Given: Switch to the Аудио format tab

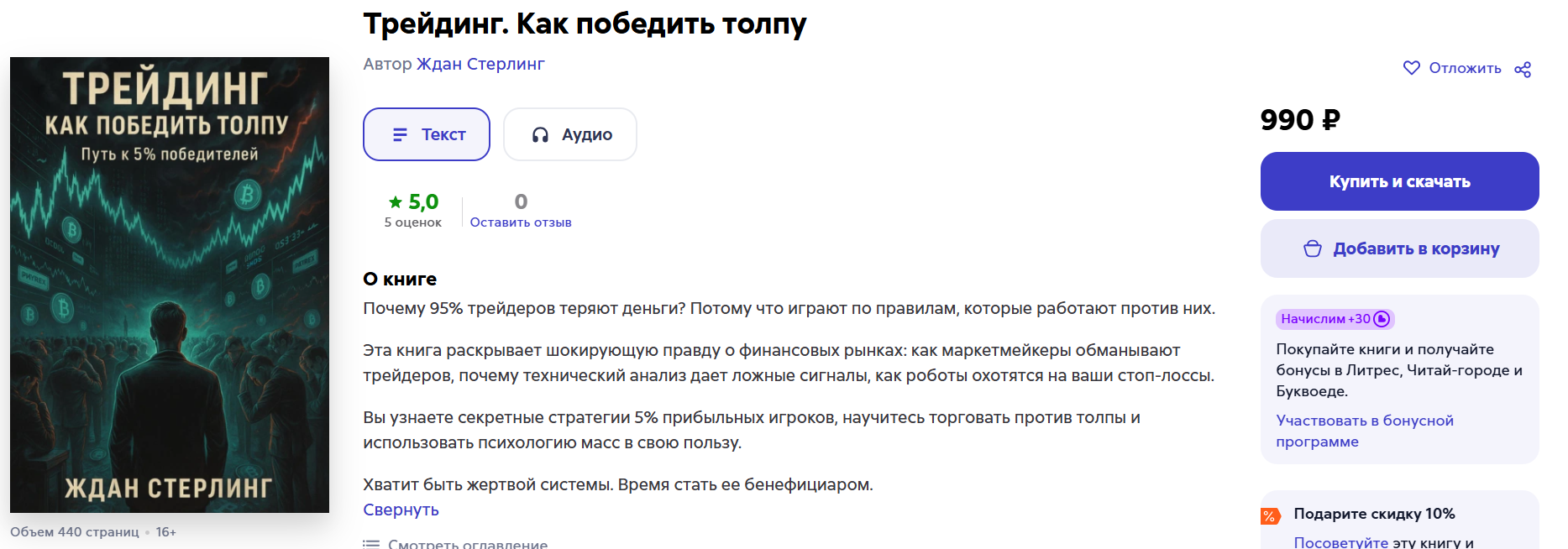Looking at the screenshot, I should pyautogui.click(x=570, y=134).
